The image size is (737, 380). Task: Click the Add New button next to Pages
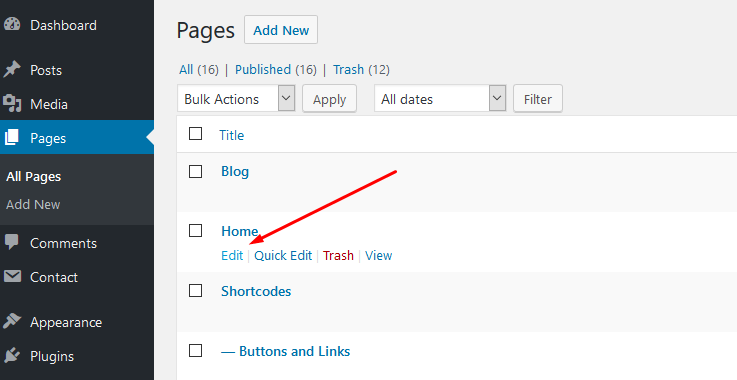point(281,30)
